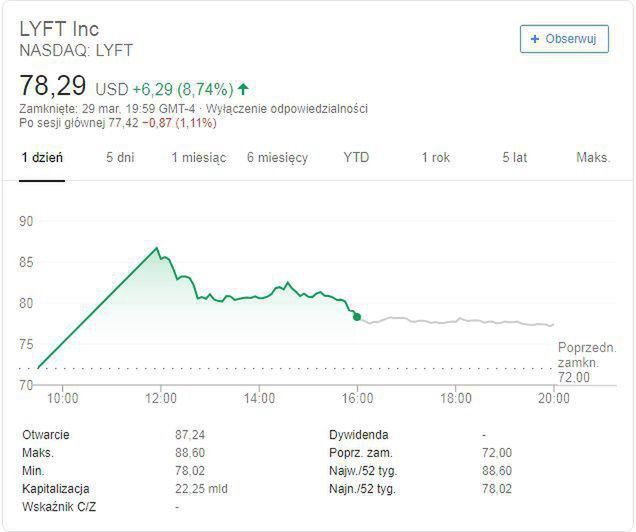Show the Maks. full history tab
Viewport: 636px width, 532px height.
593,158
